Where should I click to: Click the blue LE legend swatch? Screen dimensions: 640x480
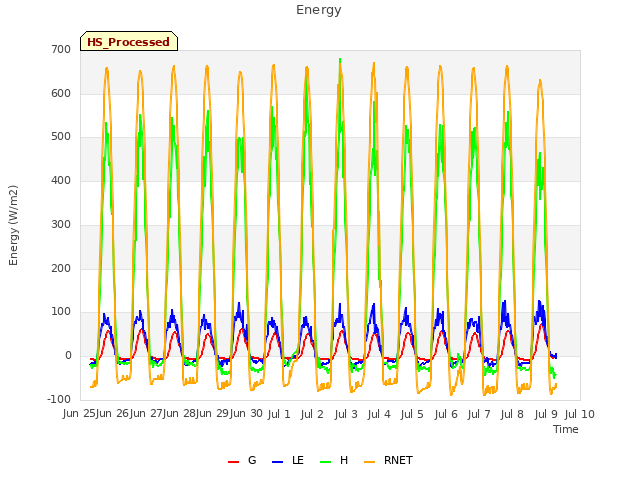[x=278, y=462]
